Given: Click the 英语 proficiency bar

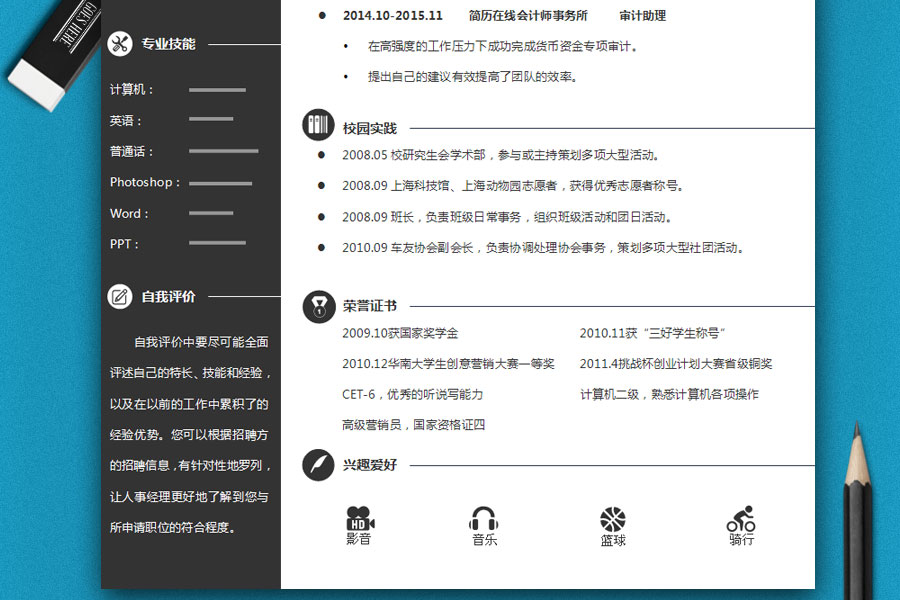Looking at the screenshot, I should click(210, 119).
